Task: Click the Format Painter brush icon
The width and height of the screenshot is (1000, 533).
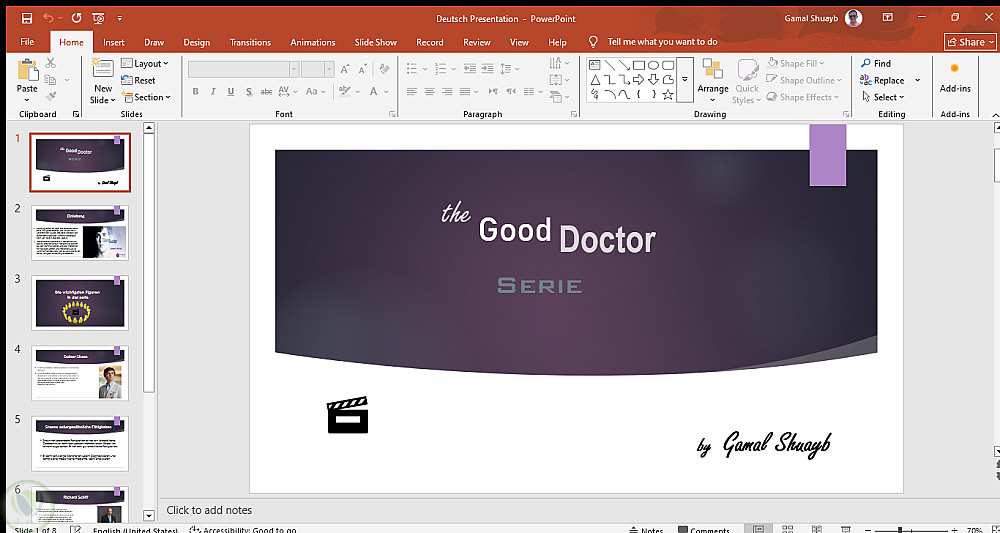Action: coord(50,97)
